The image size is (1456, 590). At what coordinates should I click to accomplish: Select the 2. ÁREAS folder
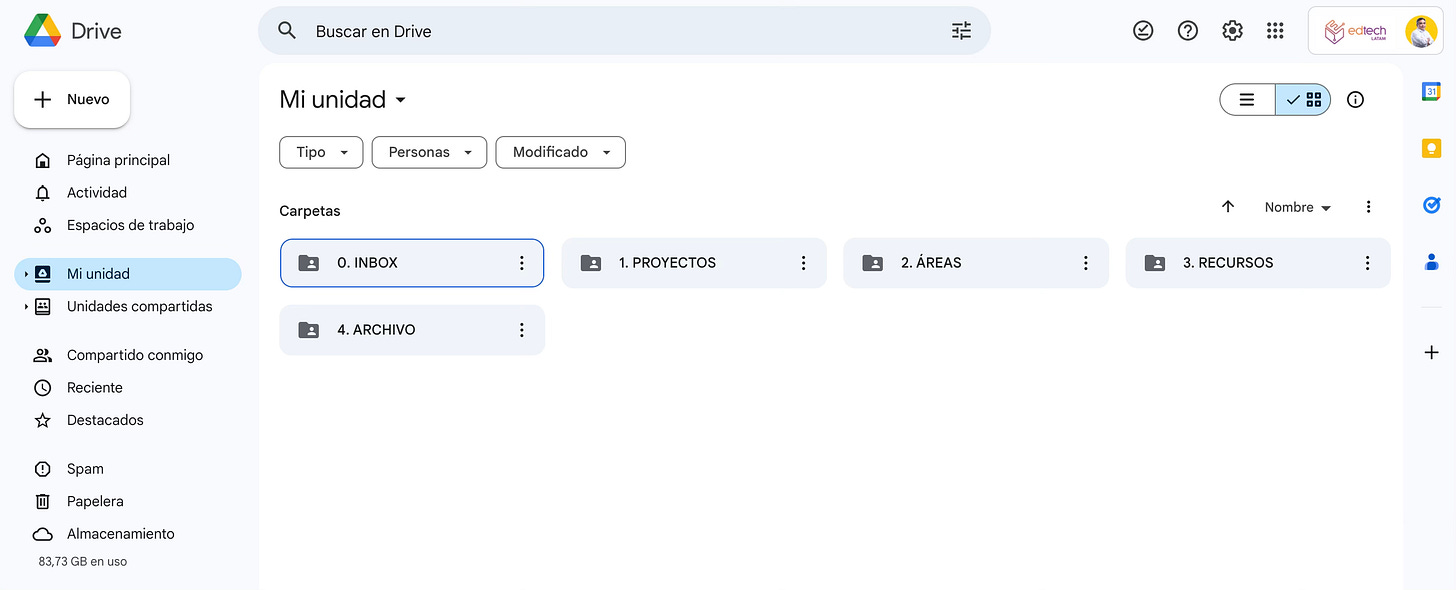(x=976, y=263)
